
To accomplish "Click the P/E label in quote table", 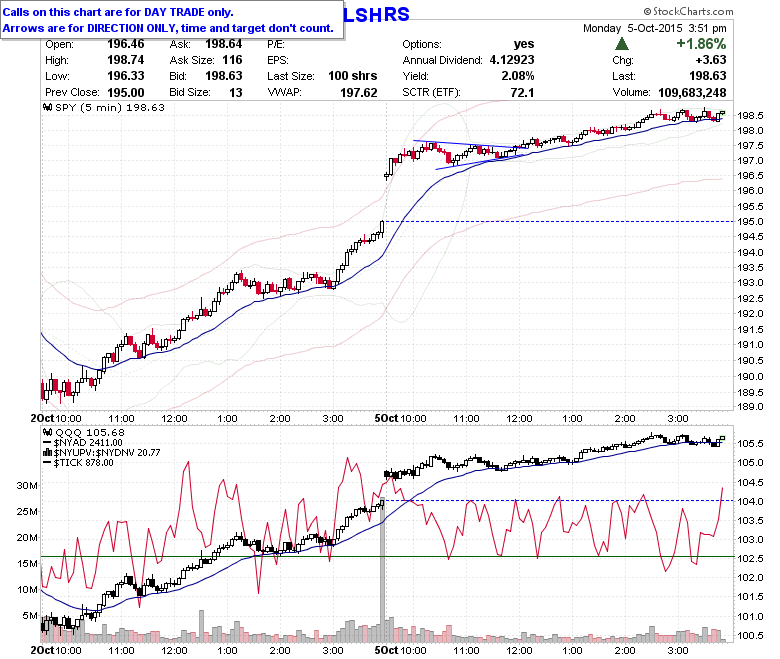I will pyautogui.click(x=276, y=44).
